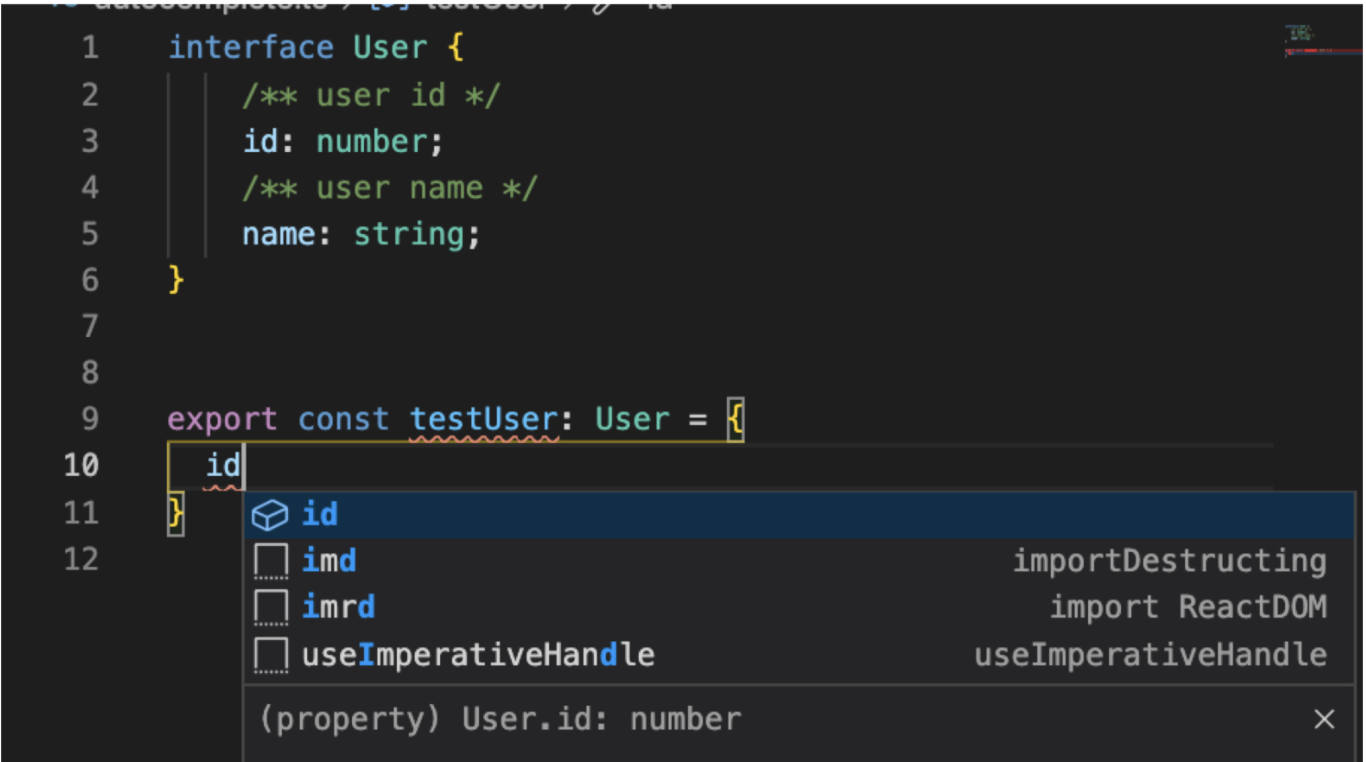Click line number 9 in the gutter

90,418
